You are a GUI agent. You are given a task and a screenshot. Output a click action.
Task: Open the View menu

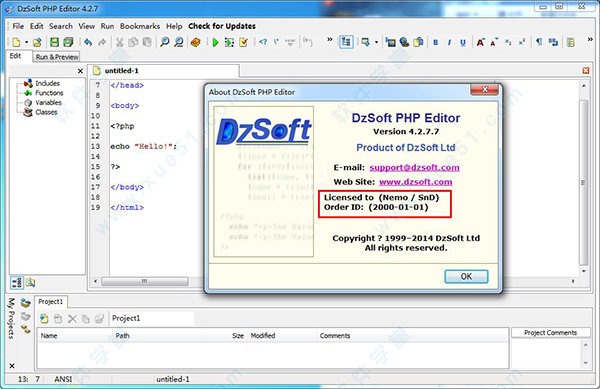(x=86, y=26)
